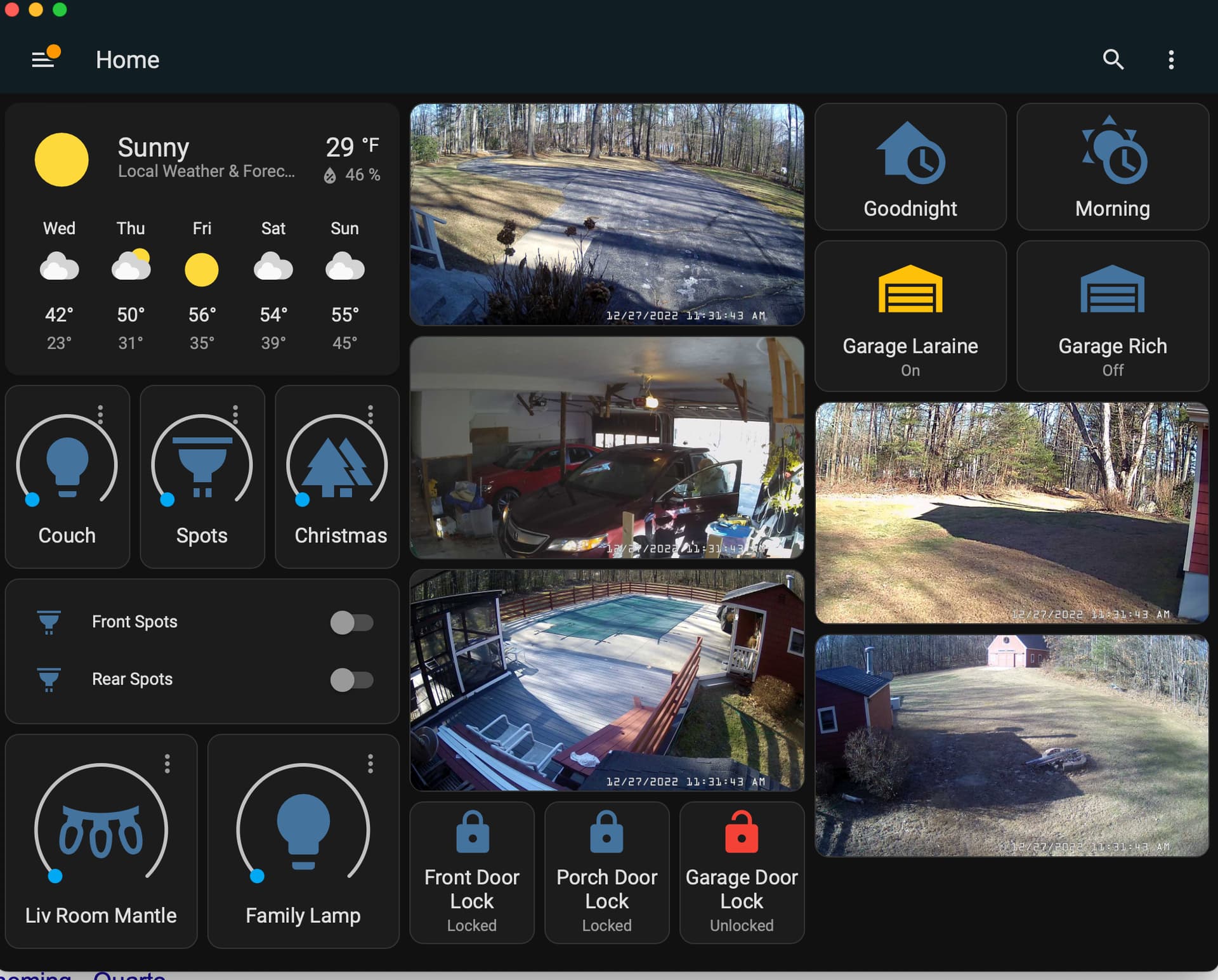Image resolution: width=1218 pixels, height=980 pixels.
Task: Toggle the Rear Spots switch
Action: (x=352, y=680)
